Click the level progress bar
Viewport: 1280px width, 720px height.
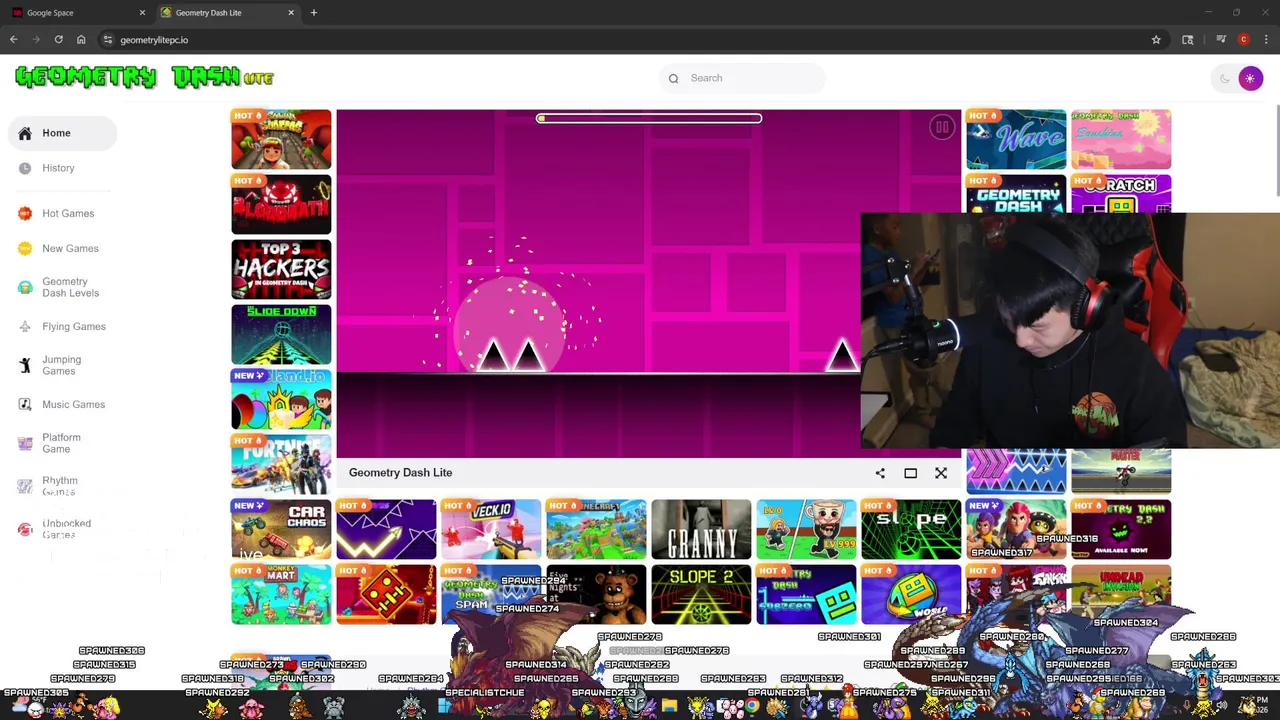[649, 118]
